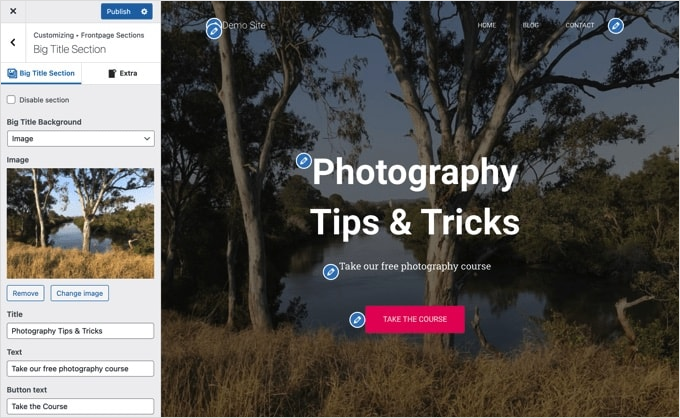Click the background image thumbnail preview
This screenshot has height=418, width=680.
click(x=80, y=223)
